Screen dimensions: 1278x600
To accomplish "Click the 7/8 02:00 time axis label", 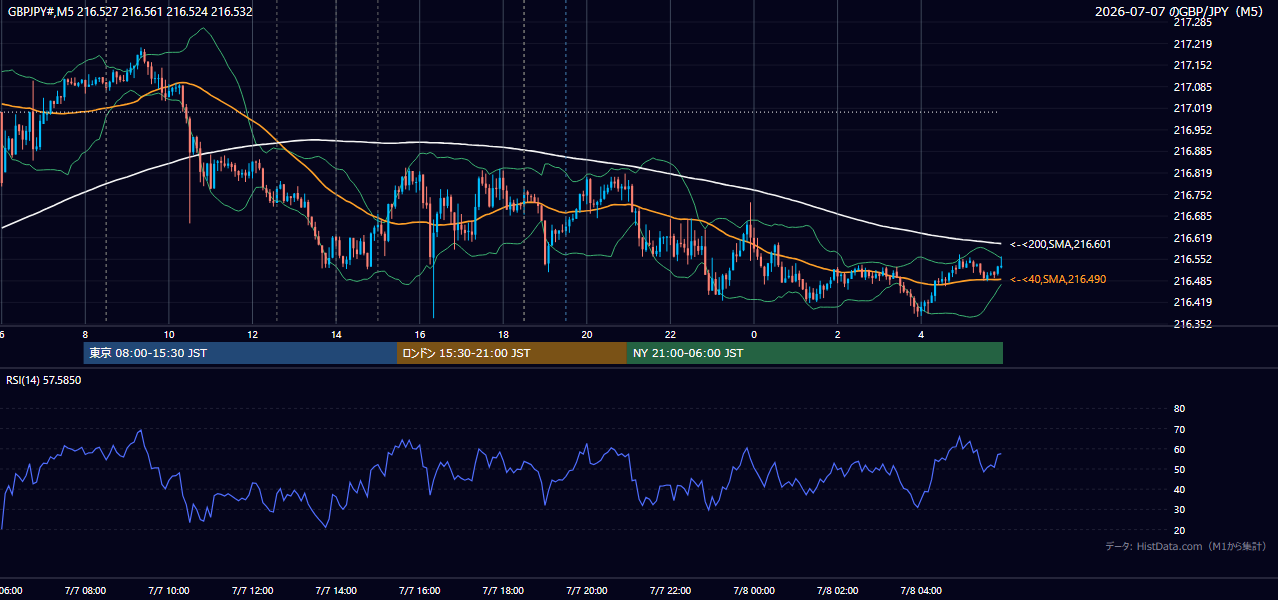I will click(x=838, y=591).
